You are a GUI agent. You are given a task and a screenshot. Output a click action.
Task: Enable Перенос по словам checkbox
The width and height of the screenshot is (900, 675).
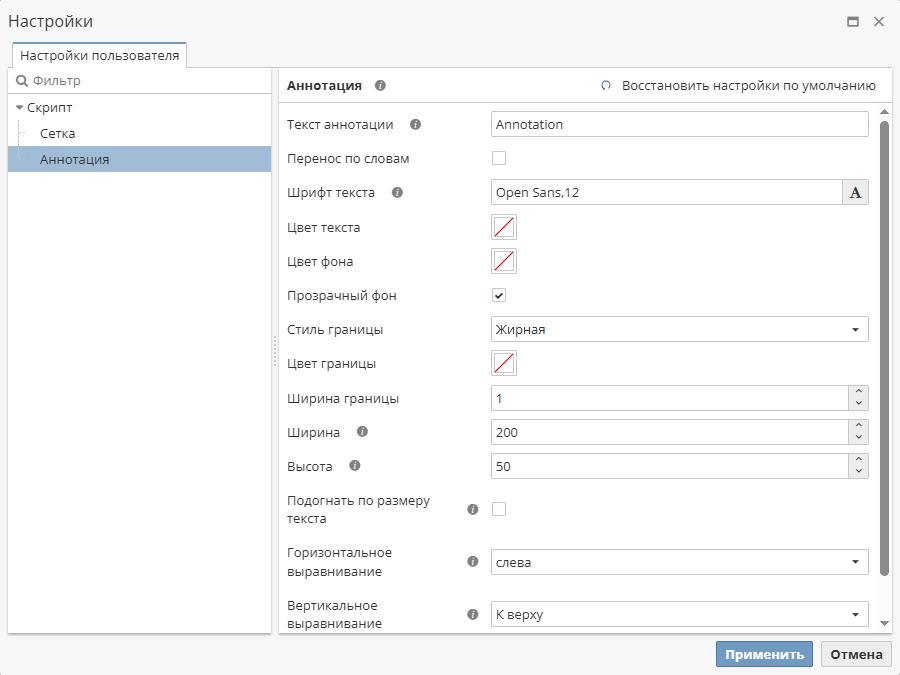(x=499, y=158)
